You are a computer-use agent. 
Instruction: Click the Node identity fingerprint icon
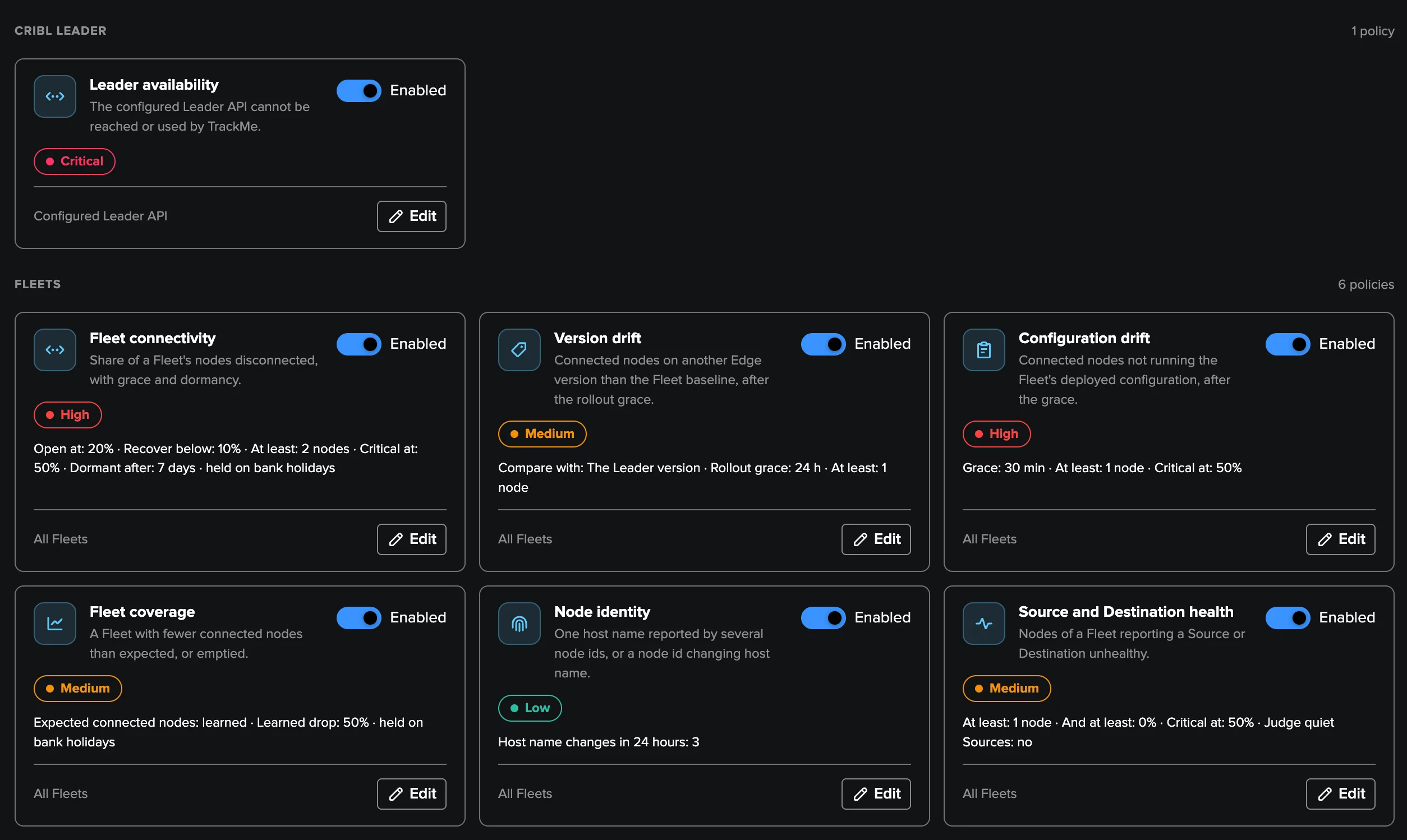[x=519, y=623]
